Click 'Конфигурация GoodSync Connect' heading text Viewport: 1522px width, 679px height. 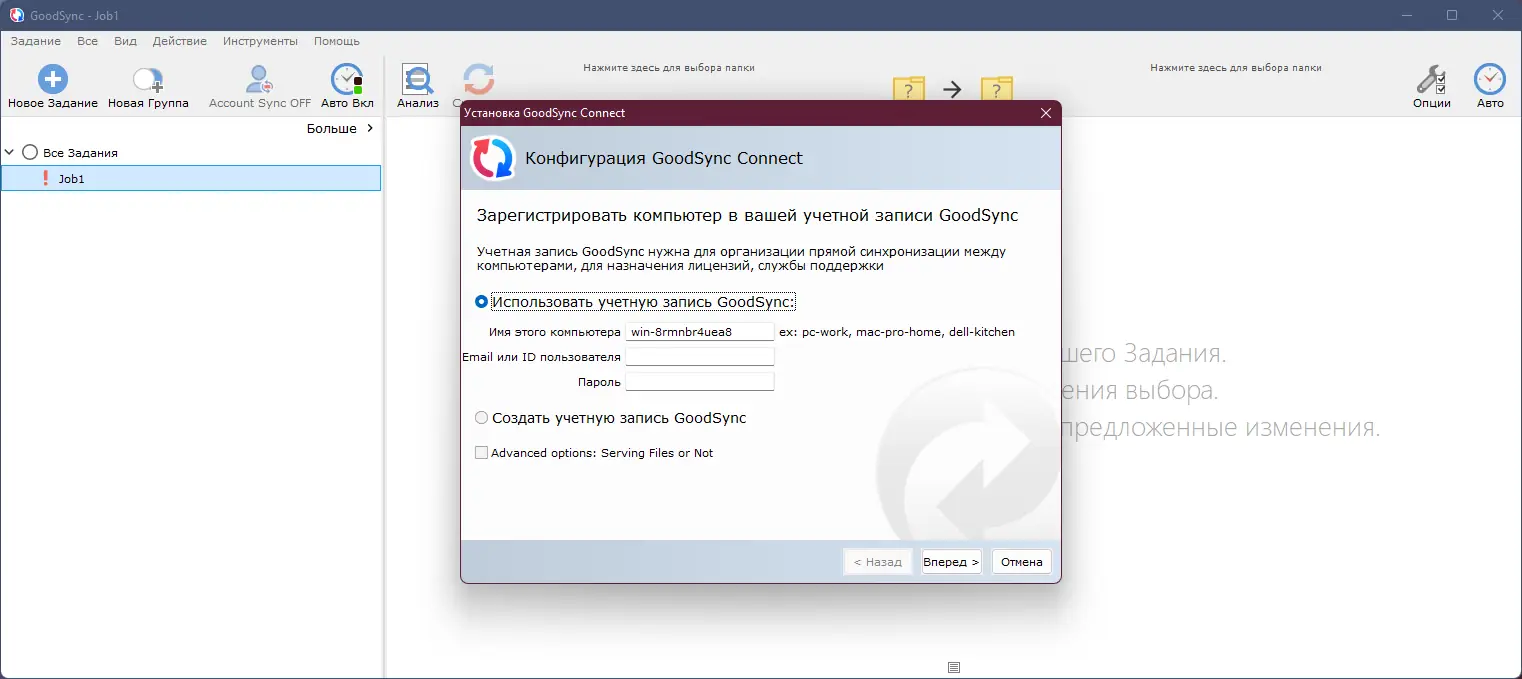[664, 158]
